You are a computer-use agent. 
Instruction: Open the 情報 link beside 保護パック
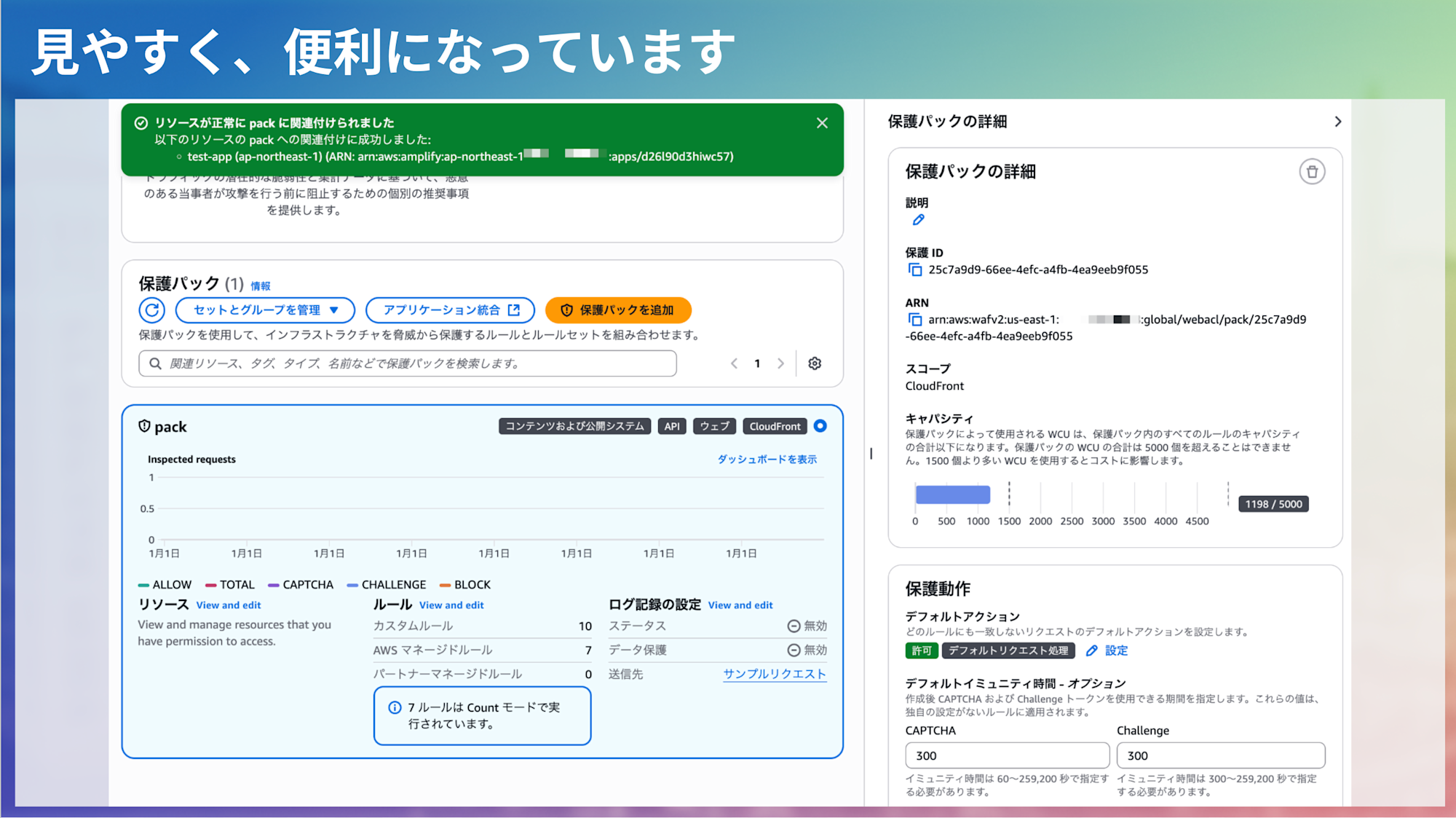(x=261, y=286)
